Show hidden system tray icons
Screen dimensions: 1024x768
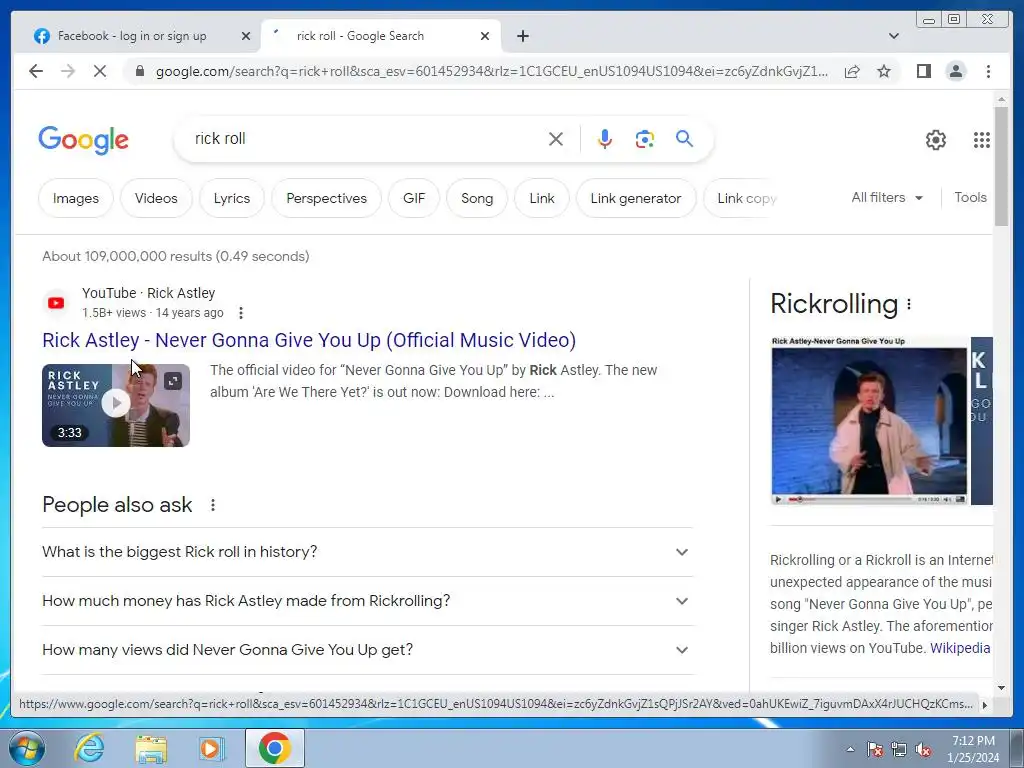(850, 750)
